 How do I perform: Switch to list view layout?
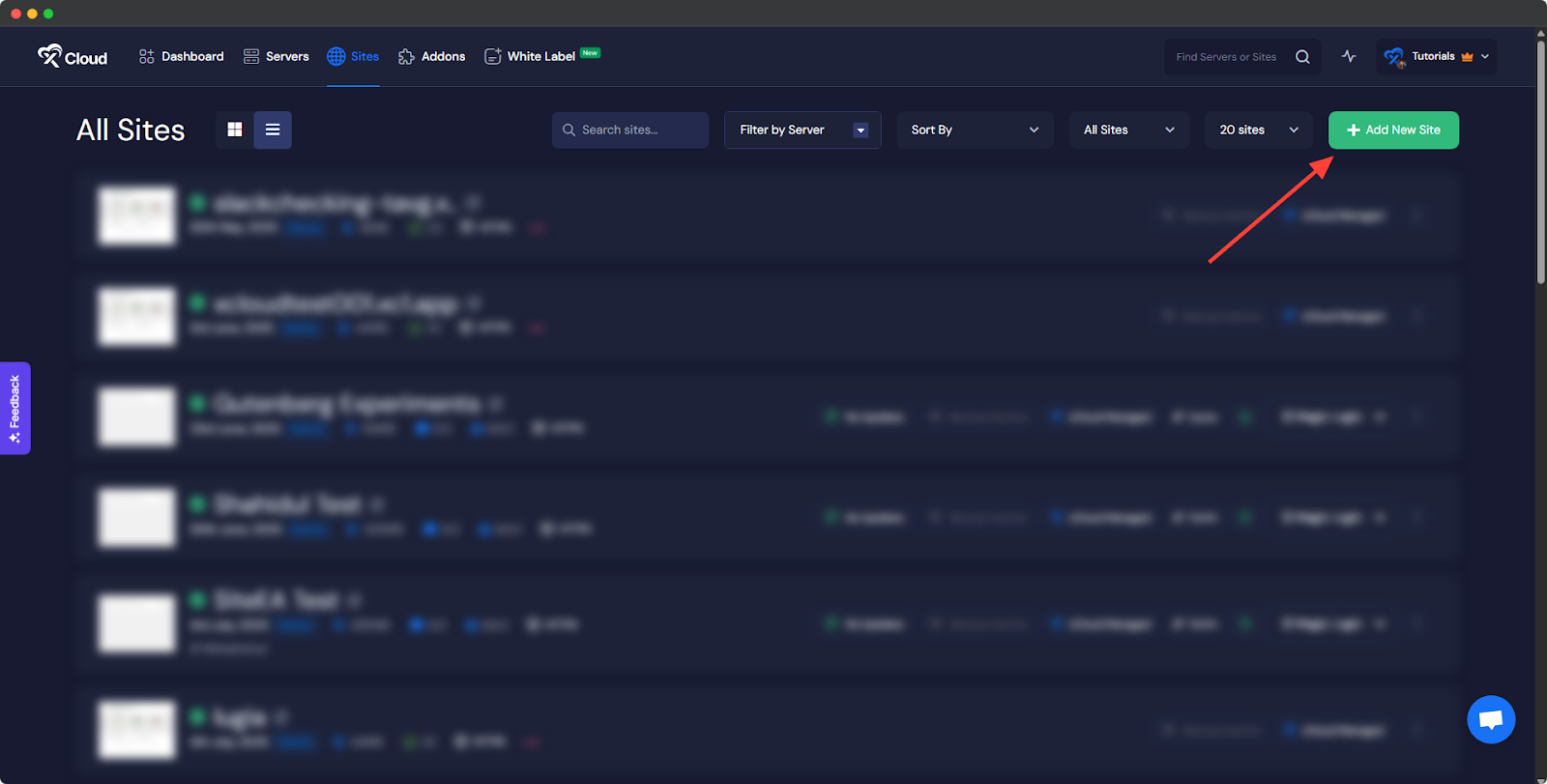[x=273, y=130]
